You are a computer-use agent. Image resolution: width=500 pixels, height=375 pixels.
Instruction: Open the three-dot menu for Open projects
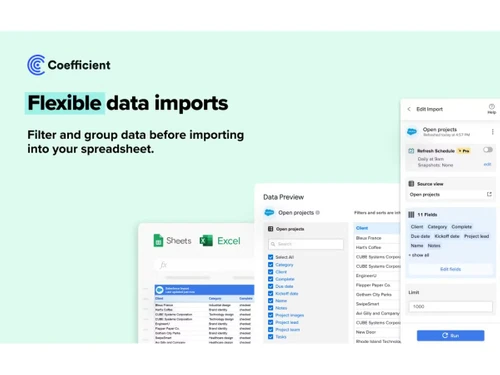pos(492,132)
